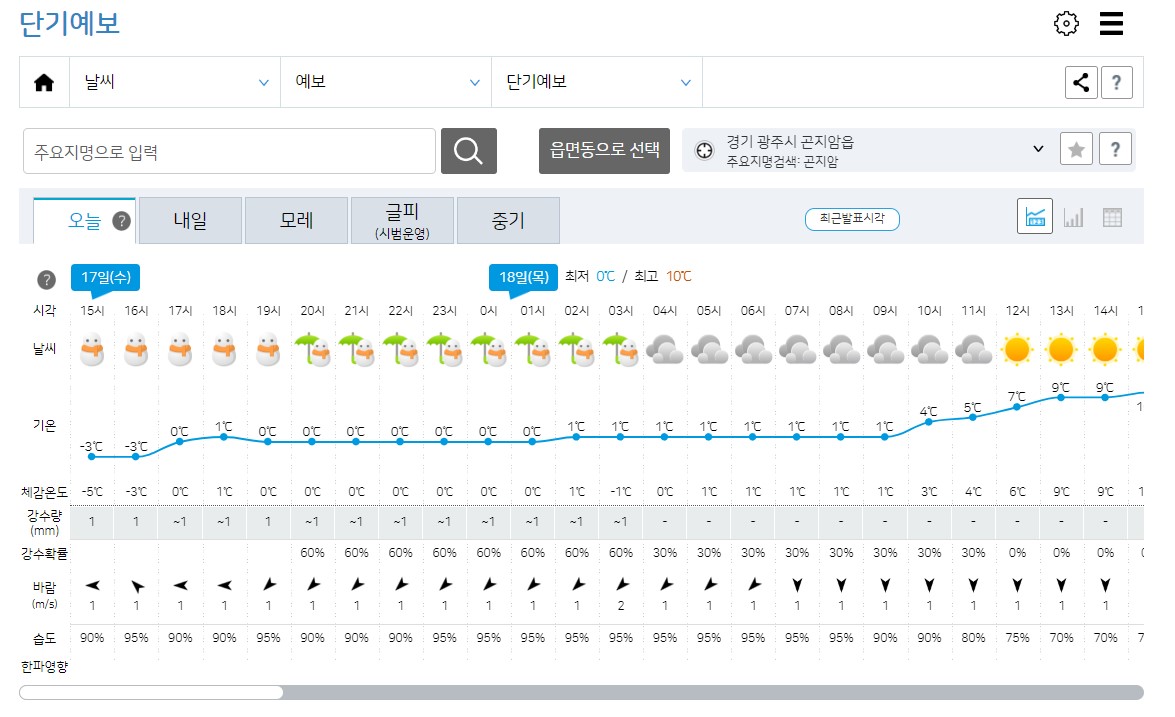Click the 15시 -5℃ wind chill value
The width and height of the screenshot is (1175, 717).
point(92,492)
